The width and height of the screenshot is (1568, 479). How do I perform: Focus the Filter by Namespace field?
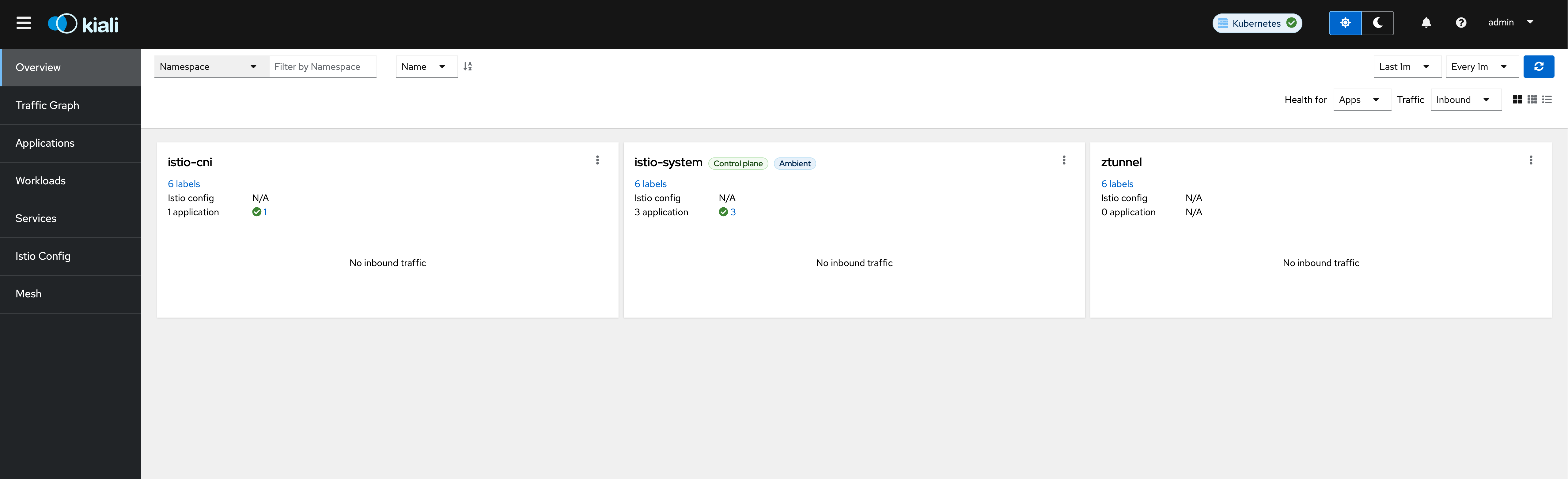click(x=322, y=66)
